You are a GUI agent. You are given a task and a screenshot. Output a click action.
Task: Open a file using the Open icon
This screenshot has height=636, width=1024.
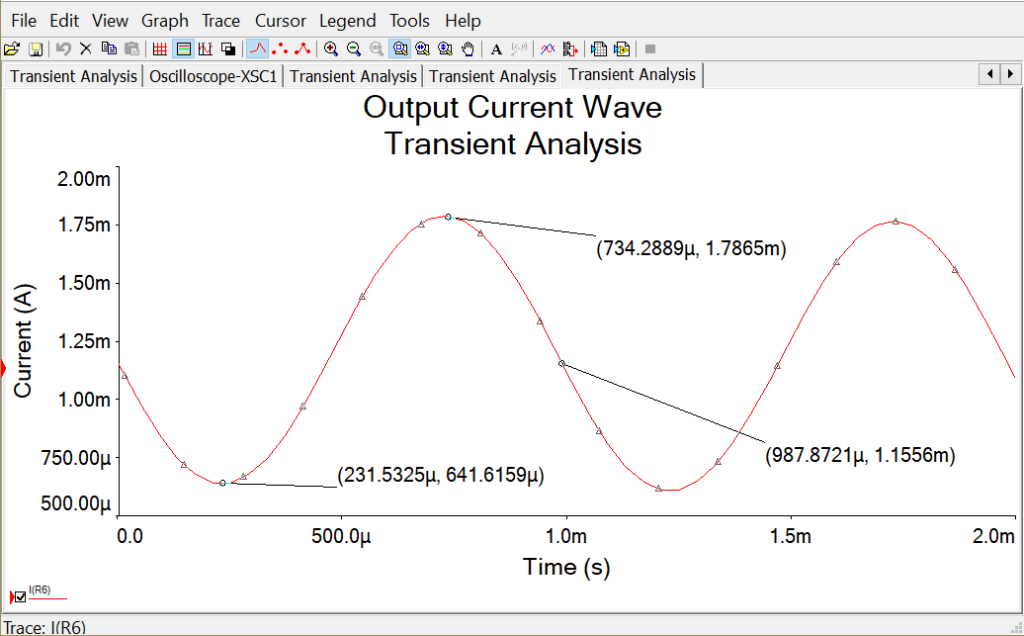pos(13,48)
